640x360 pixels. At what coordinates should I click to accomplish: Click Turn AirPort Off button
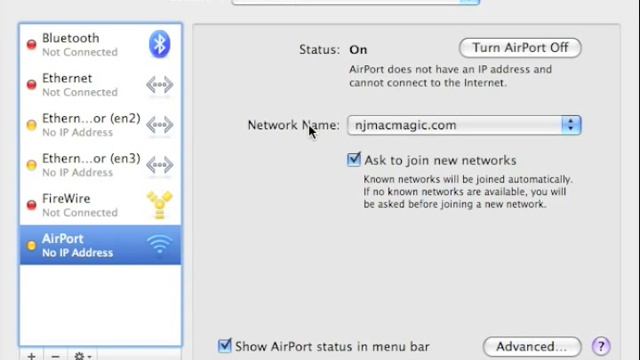pyautogui.click(x=520, y=48)
